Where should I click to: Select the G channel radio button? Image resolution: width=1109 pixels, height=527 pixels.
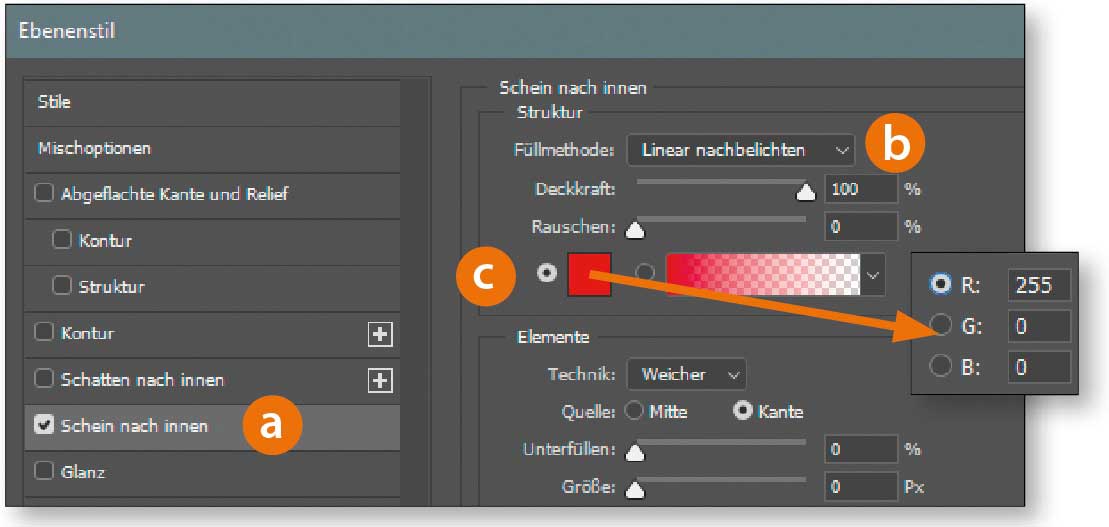point(940,325)
